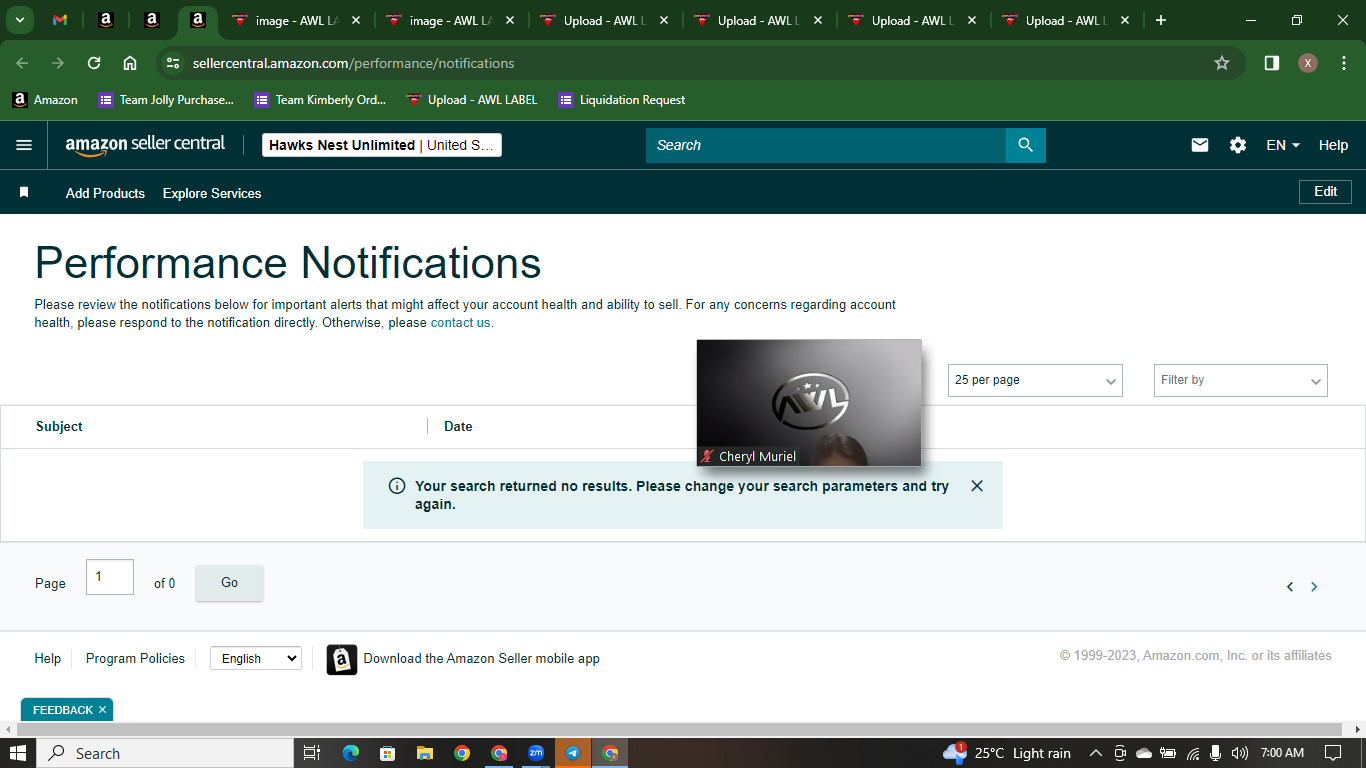Open Microsoft Store from the taskbar
Image resolution: width=1366 pixels, height=768 pixels.
(x=387, y=753)
